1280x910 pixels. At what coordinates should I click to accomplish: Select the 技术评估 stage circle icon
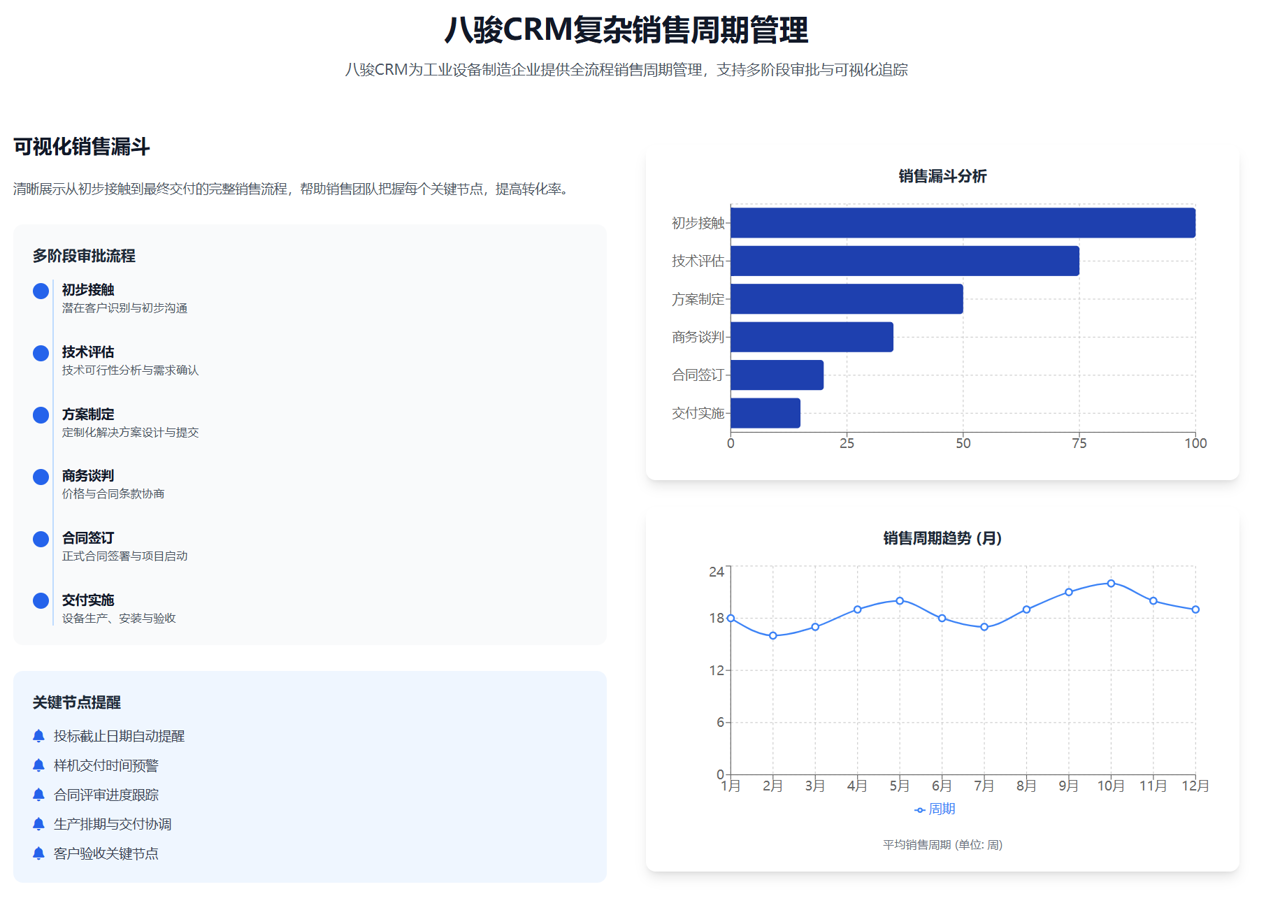(x=40, y=352)
